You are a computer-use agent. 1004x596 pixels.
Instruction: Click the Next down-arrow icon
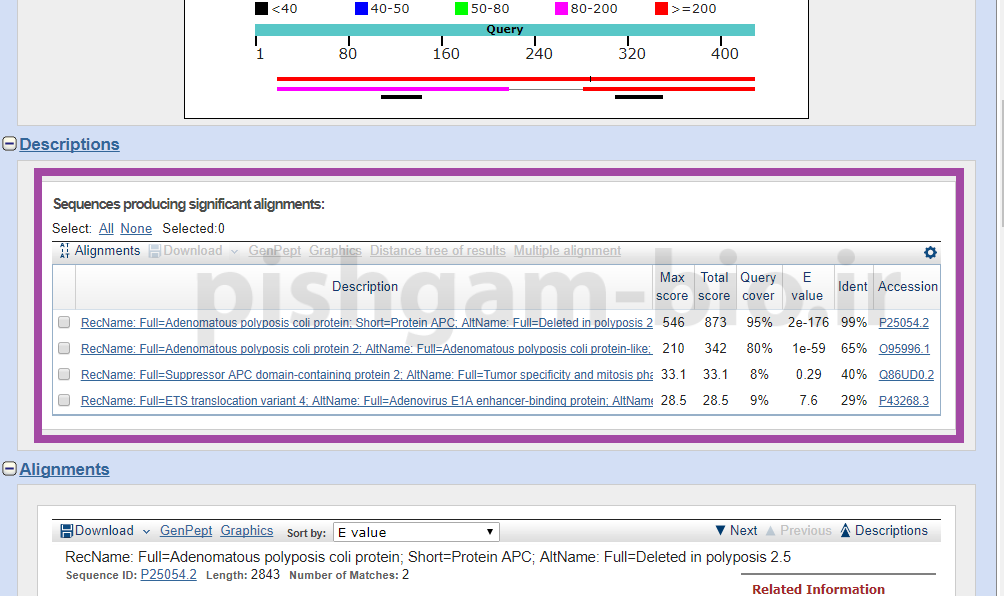(x=720, y=531)
